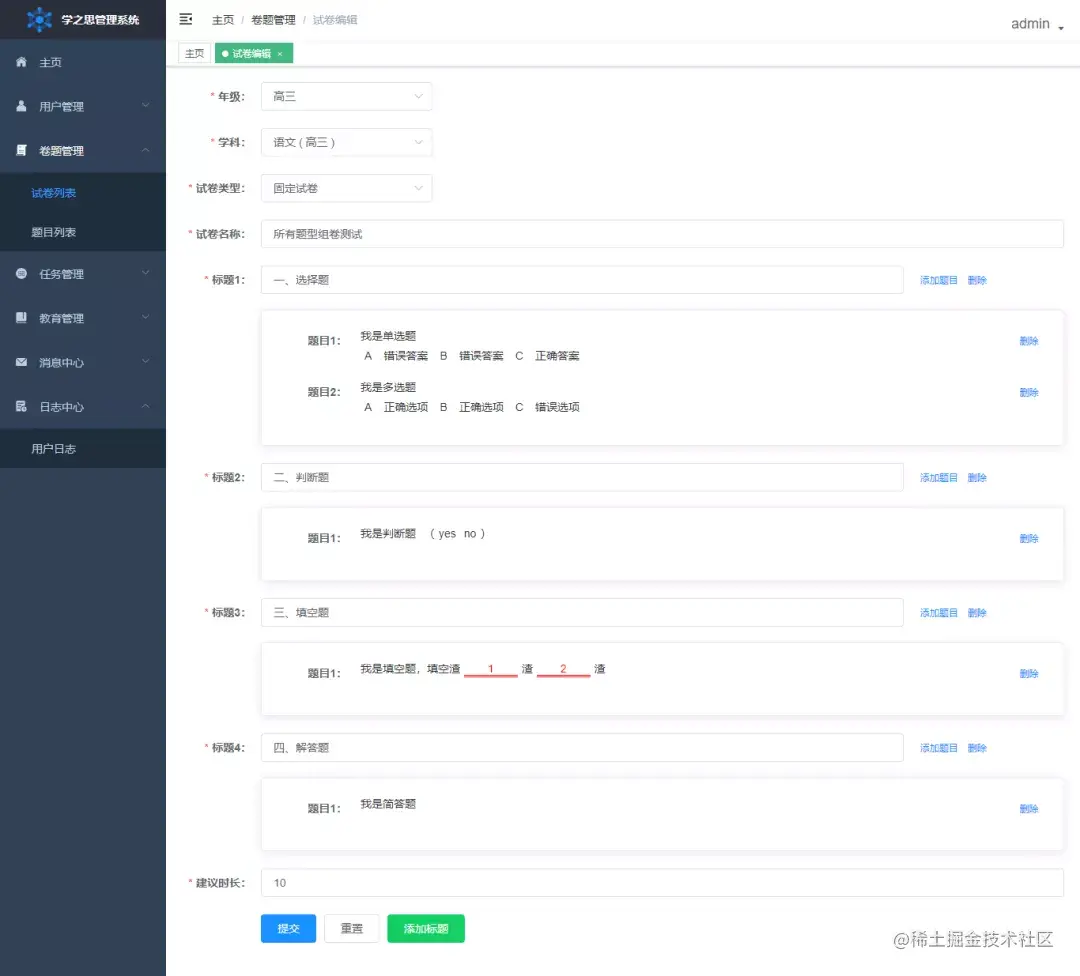The image size is (1080, 976).
Task: Focus the 试卷名称 input field
Action: (x=662, y=233)
